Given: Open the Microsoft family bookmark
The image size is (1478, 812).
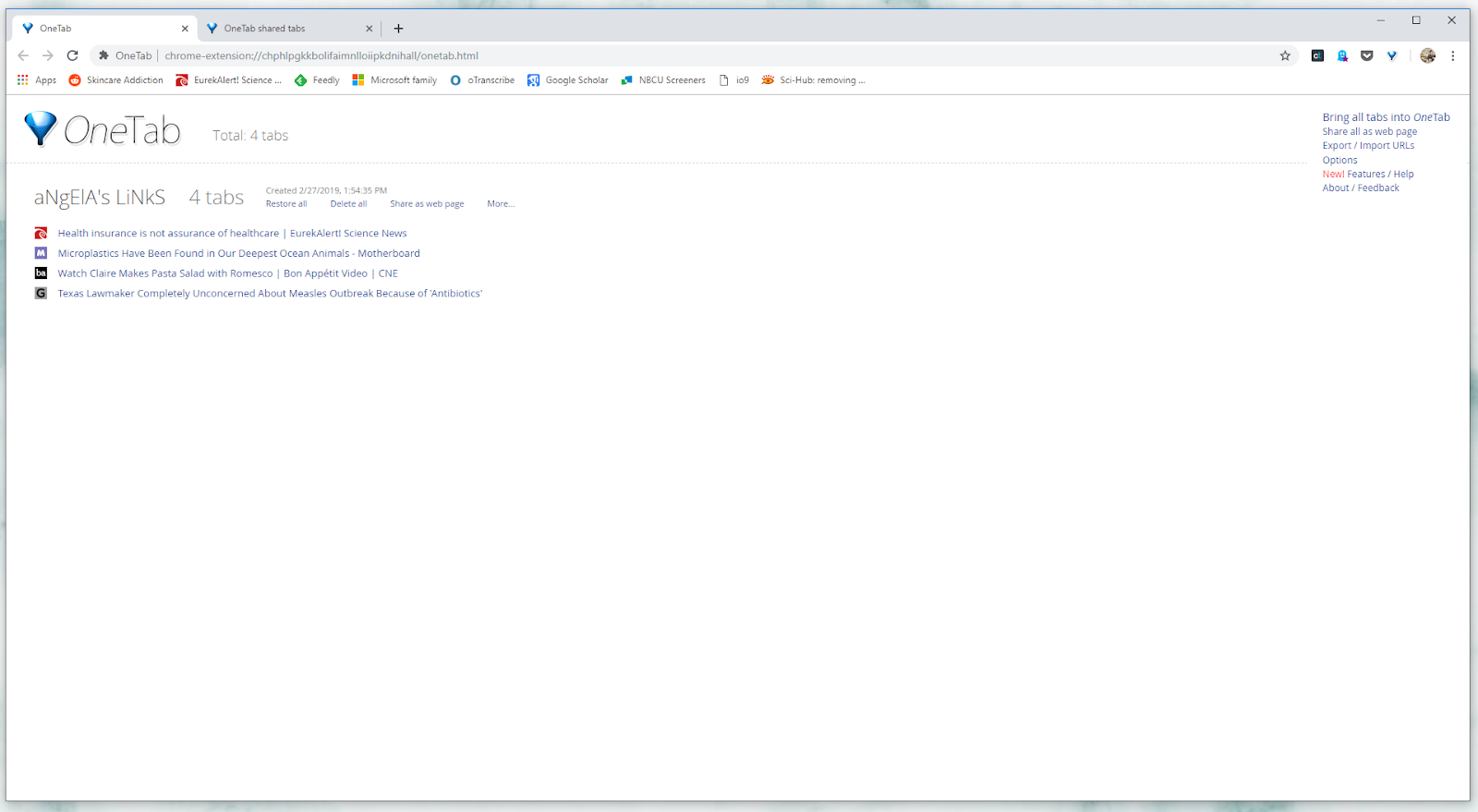Looking at the screenshot, I should pyautogui.click(x=394, y=80).
